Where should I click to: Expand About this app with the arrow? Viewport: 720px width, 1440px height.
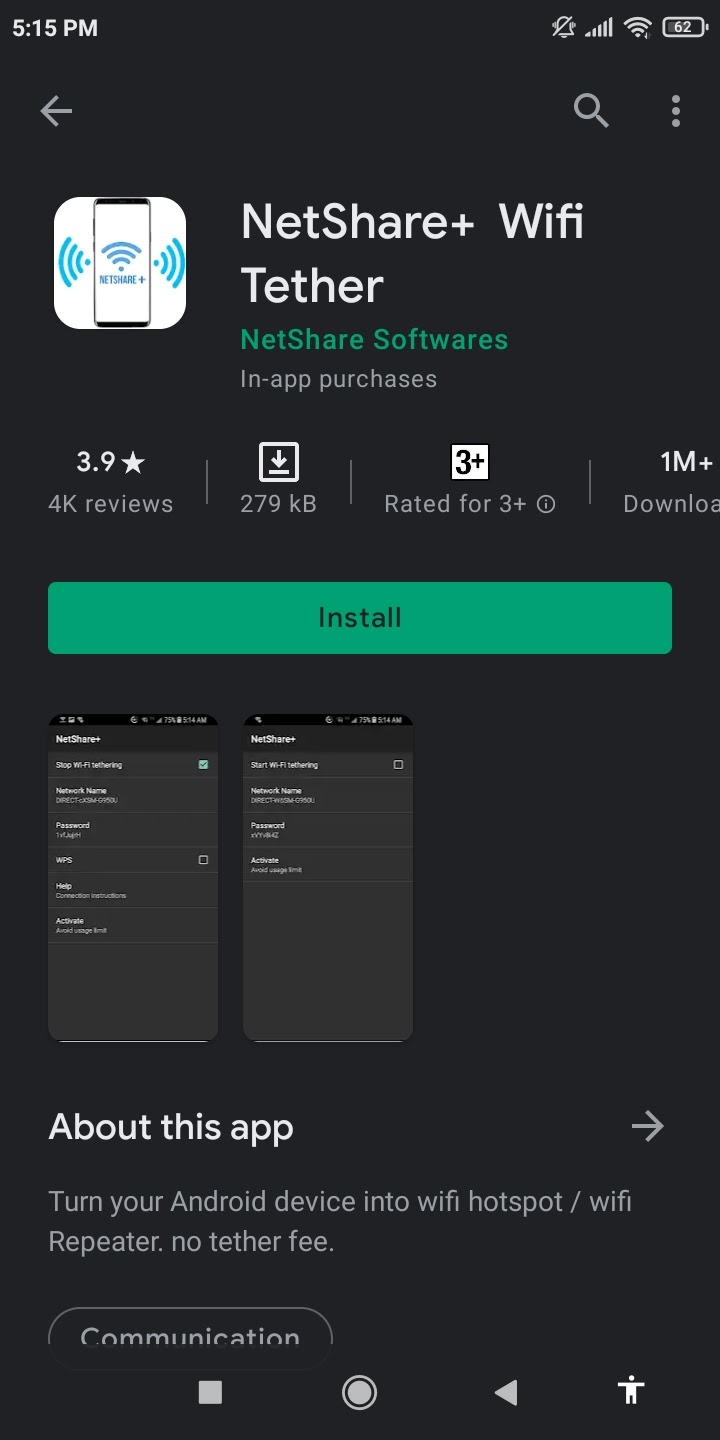648,1127
